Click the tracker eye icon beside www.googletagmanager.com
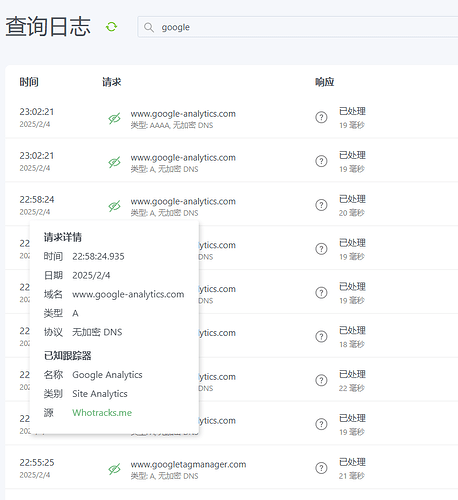The height and width of the screenshot is (500, 458). 114,469
